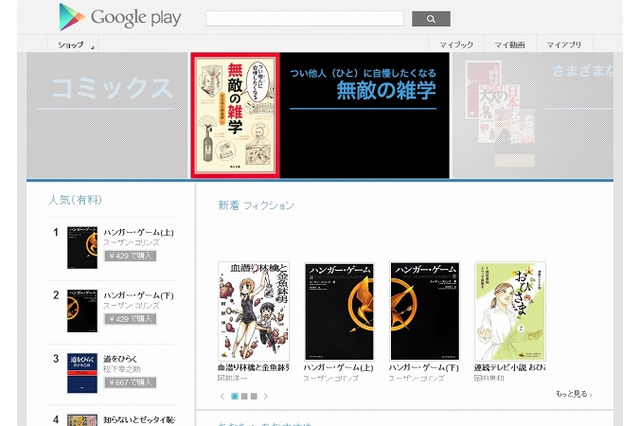Open rank 4 title 知らないとゼッタイ恥

(x=139, y=419)
